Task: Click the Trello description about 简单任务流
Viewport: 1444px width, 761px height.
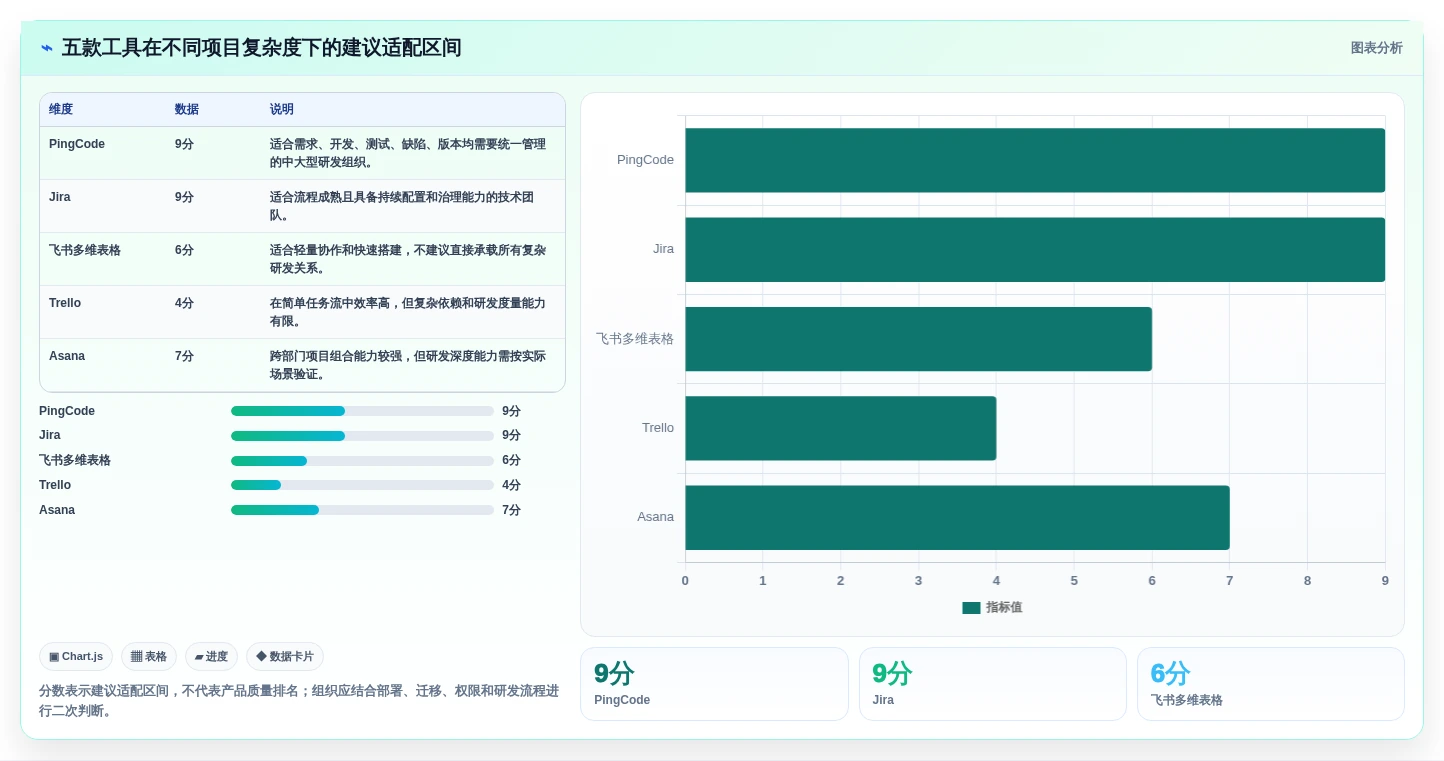Action: pos(408,312)
